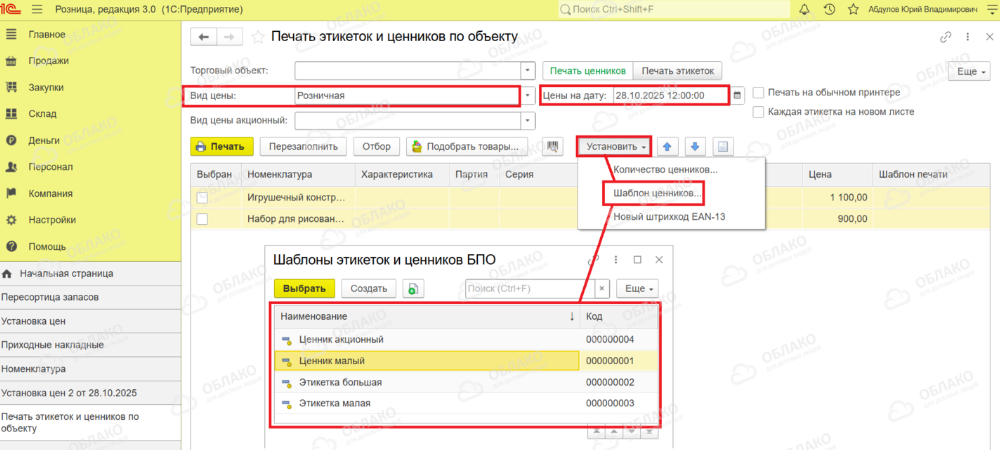Open the Установить dropdown button
This screenshot has height=450, width=1000.
[614, 147]
